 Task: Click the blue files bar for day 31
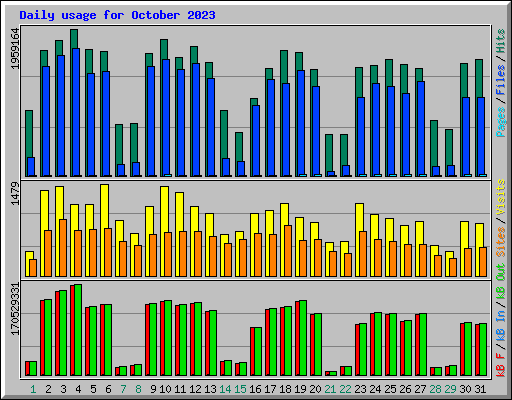481,137
